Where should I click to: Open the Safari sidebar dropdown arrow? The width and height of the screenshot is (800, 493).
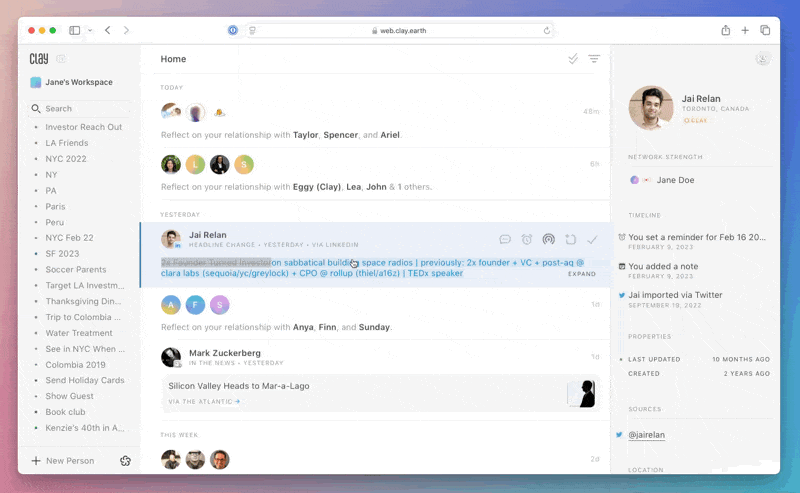90,31
